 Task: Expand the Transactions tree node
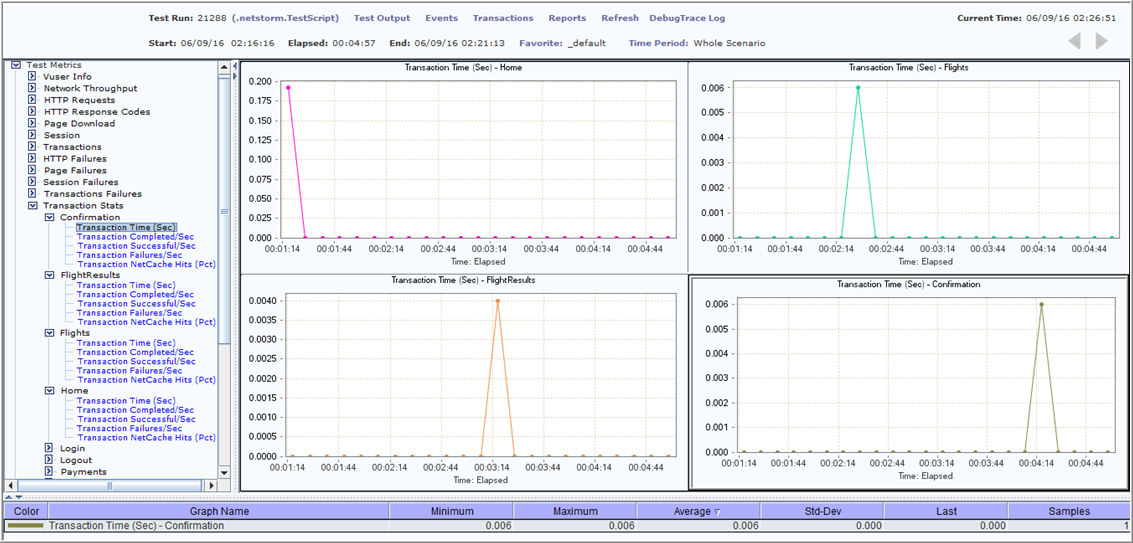(32, 147)
